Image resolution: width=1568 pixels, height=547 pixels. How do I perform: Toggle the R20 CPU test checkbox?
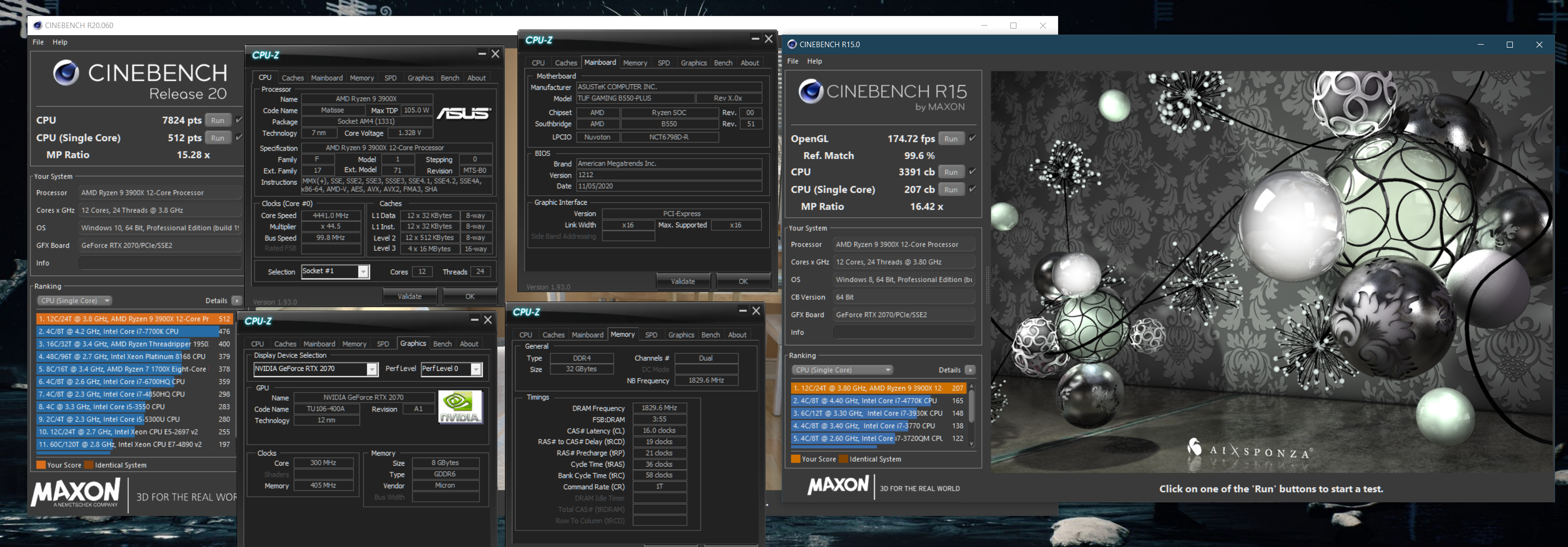(x=239, y=120)
